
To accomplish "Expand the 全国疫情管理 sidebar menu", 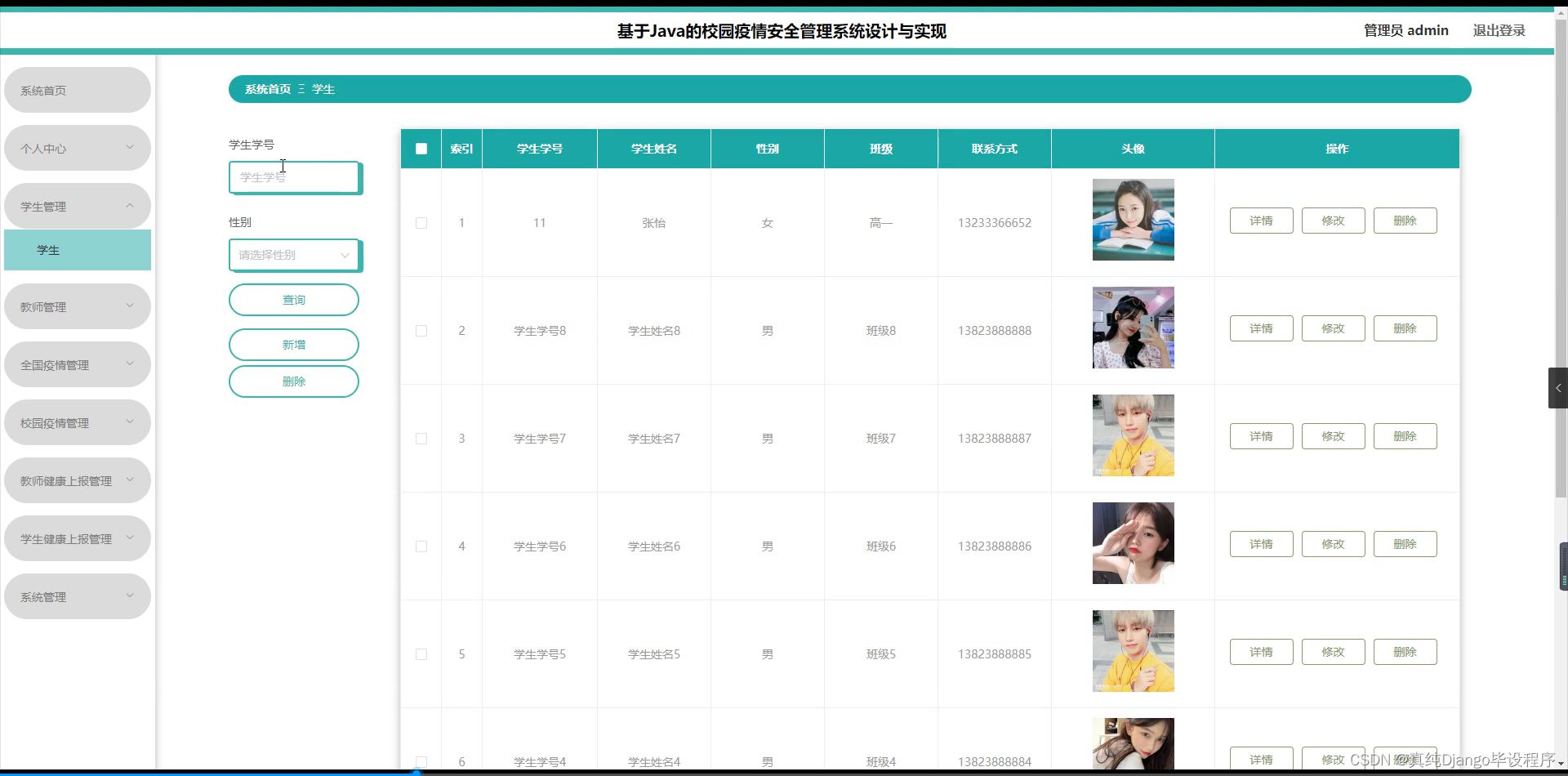I will pos(78,364).
